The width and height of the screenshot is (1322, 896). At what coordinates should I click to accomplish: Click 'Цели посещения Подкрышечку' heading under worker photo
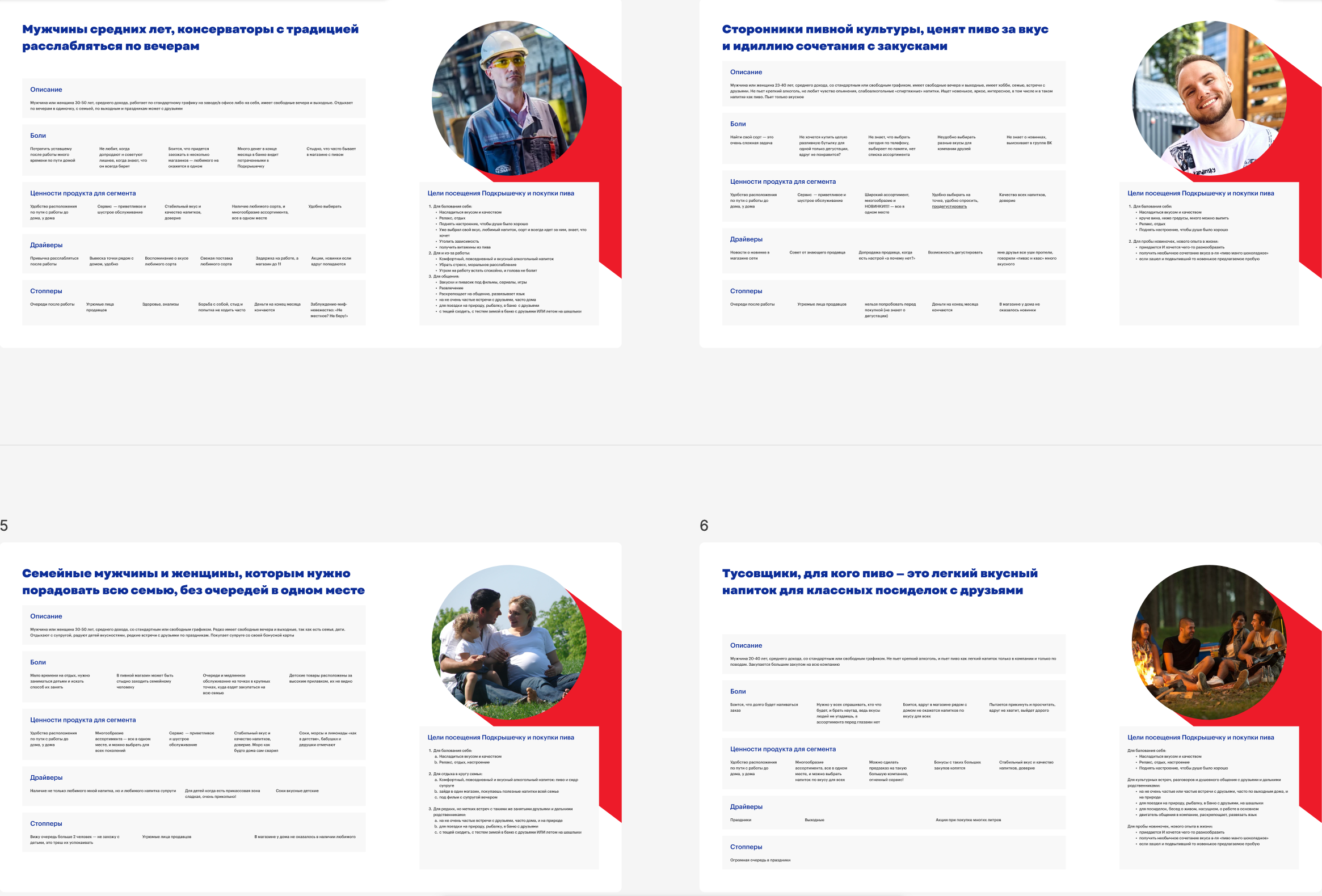500,193
